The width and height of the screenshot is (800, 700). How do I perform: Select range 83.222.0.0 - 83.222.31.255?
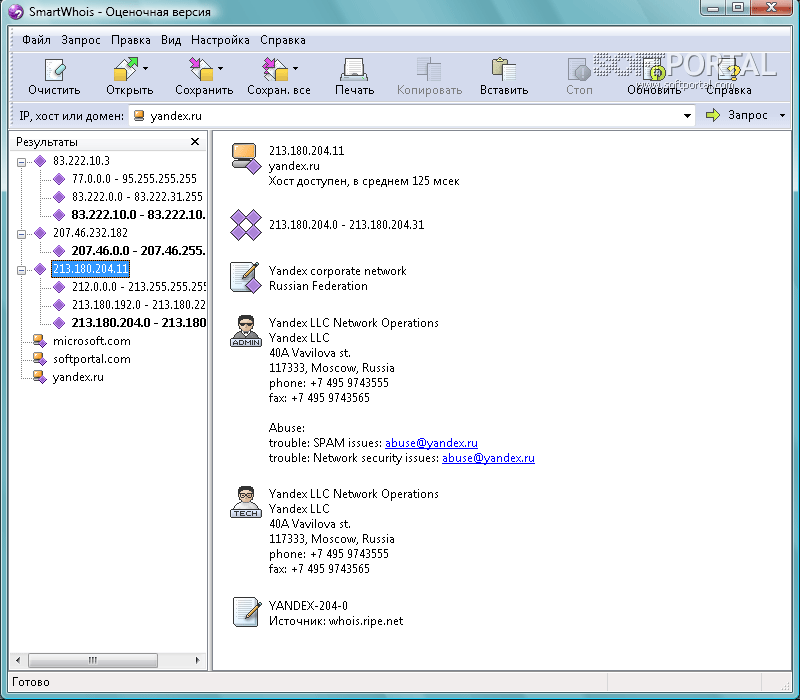[x=137, y=196]
